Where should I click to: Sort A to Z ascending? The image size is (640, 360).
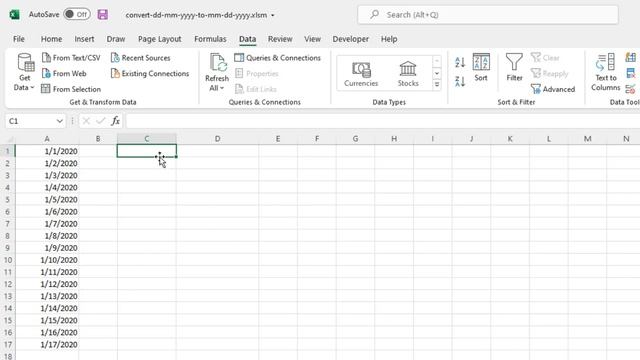click(460, 62)
